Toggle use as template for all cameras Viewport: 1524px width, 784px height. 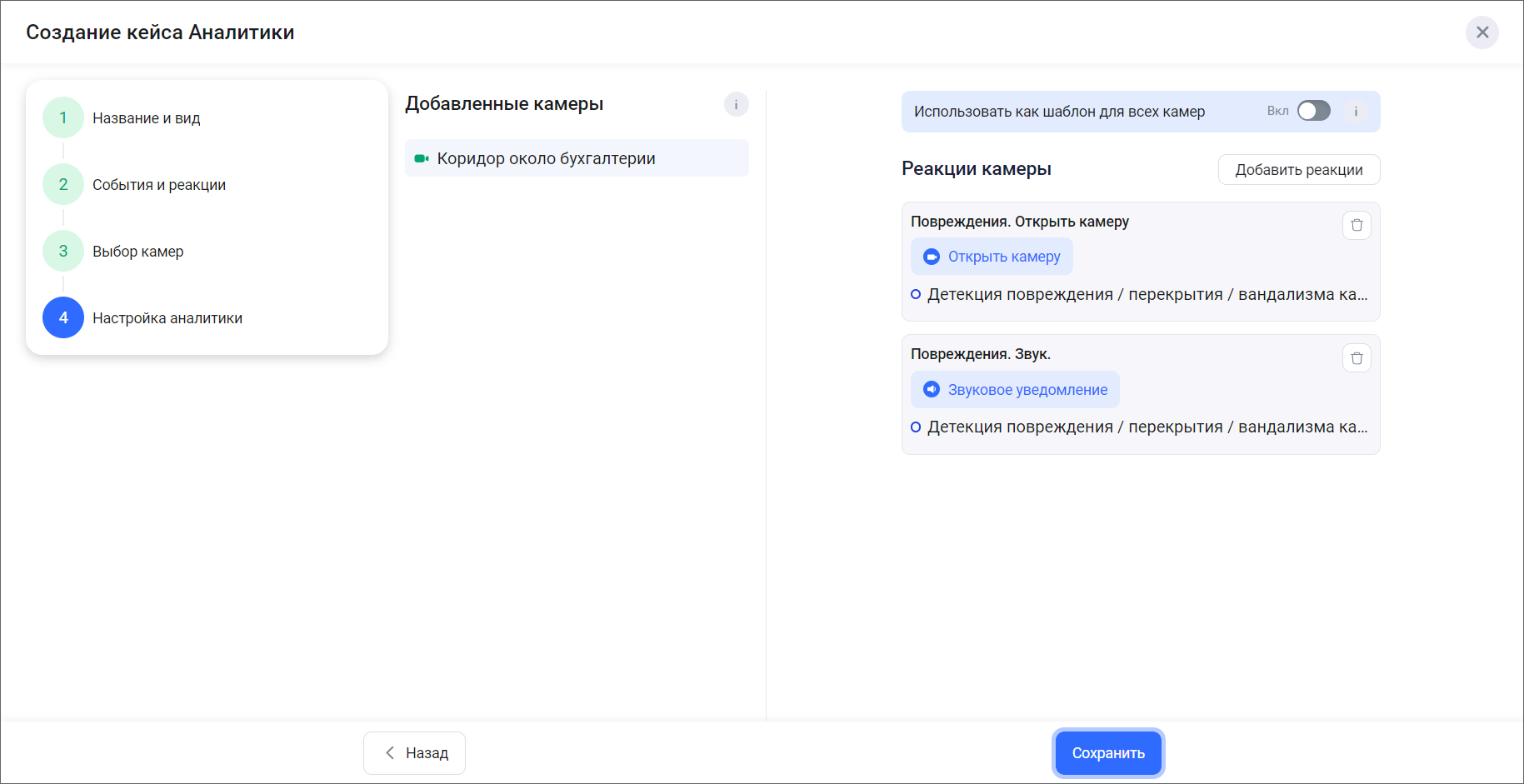pos(1313,111)
